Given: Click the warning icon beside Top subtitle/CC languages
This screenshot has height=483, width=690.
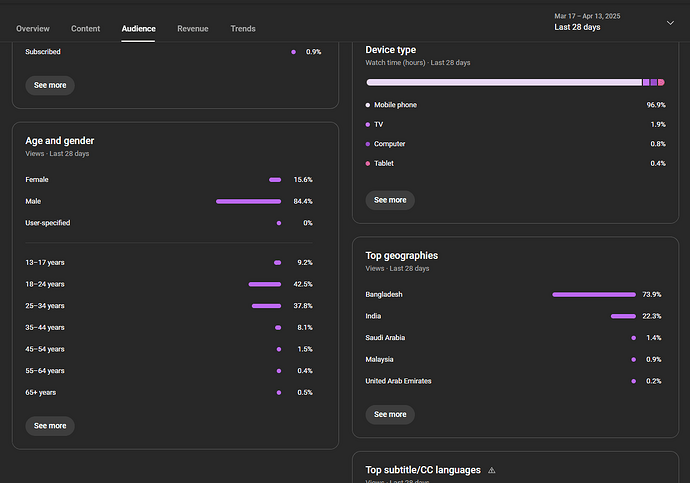Looking at the screenshot, I should (492, 470).
